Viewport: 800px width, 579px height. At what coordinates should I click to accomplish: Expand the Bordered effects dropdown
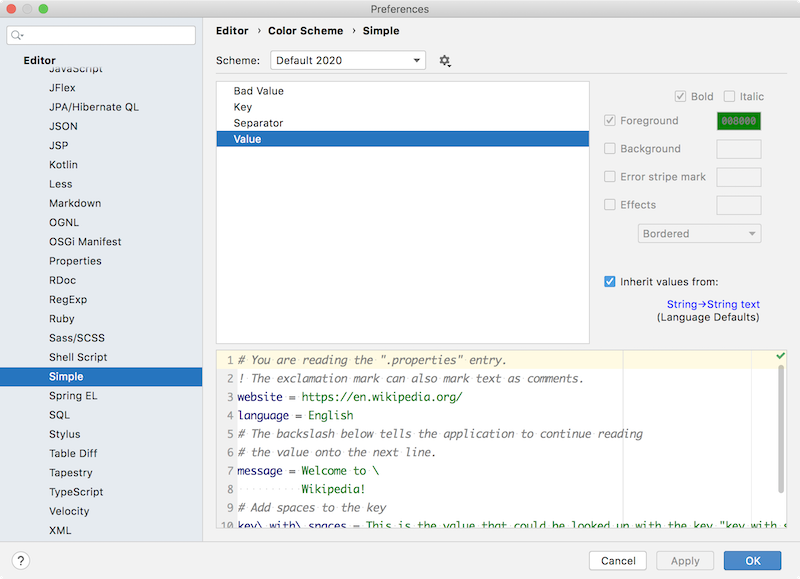(x=699, y=234)
